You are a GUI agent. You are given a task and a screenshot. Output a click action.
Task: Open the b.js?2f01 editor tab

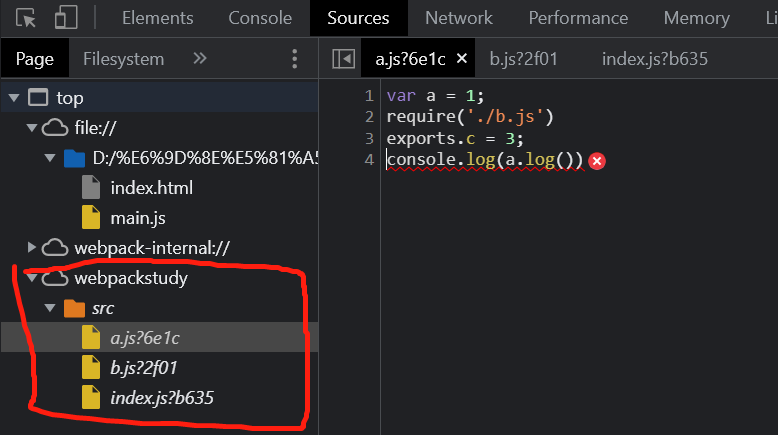coord(523,59)
